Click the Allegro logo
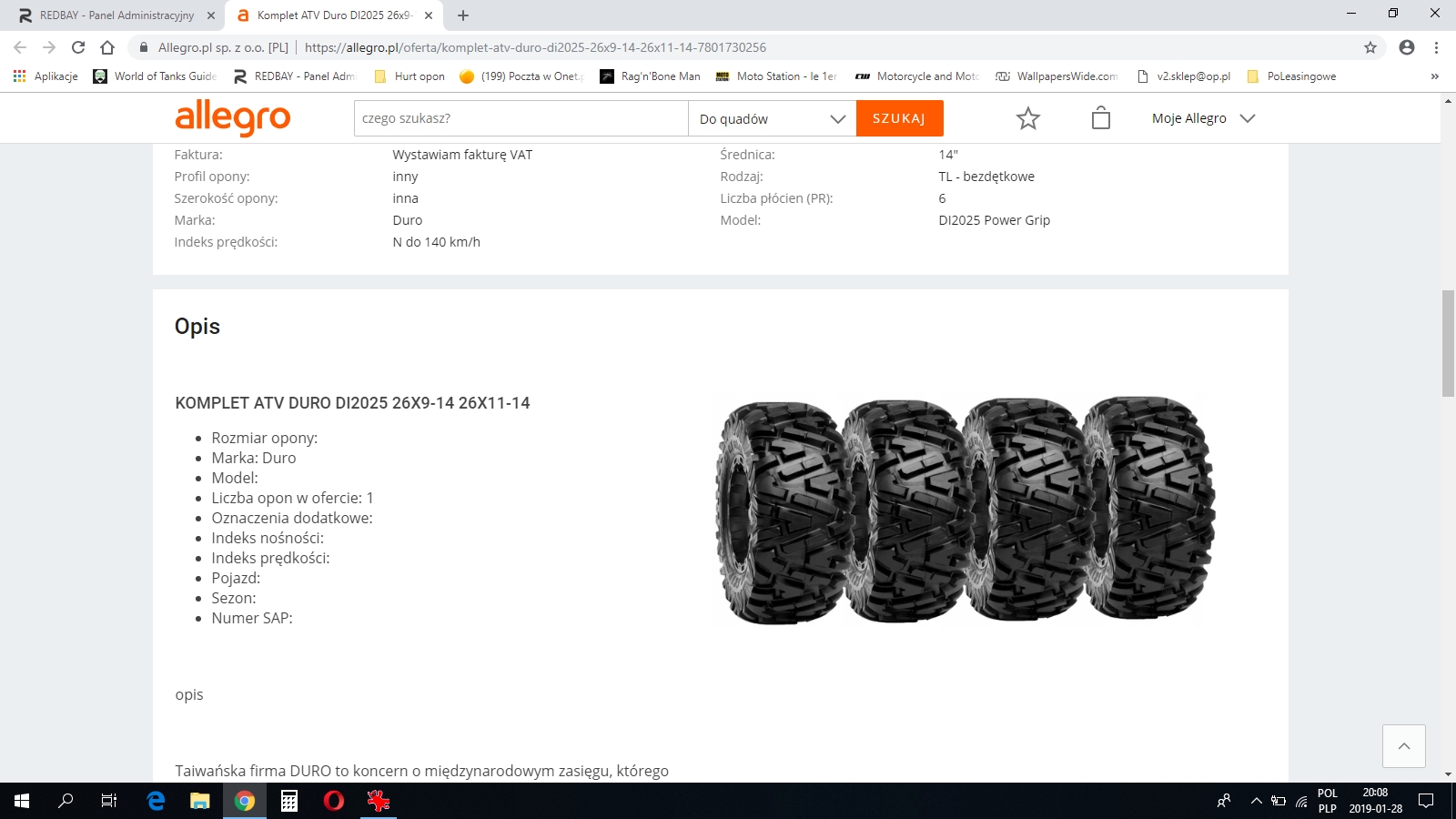Screen dimensions: 1456x819 [x=232, y=118]
